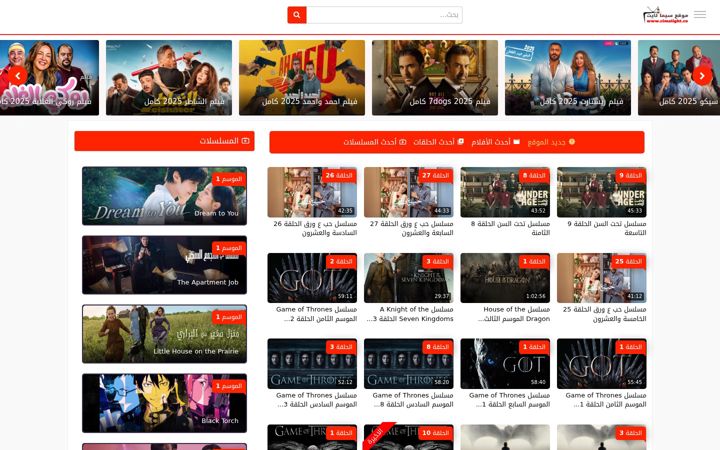
Task: Open حب ع ورق episode 27 thumbnail
Action: point(409,192)
